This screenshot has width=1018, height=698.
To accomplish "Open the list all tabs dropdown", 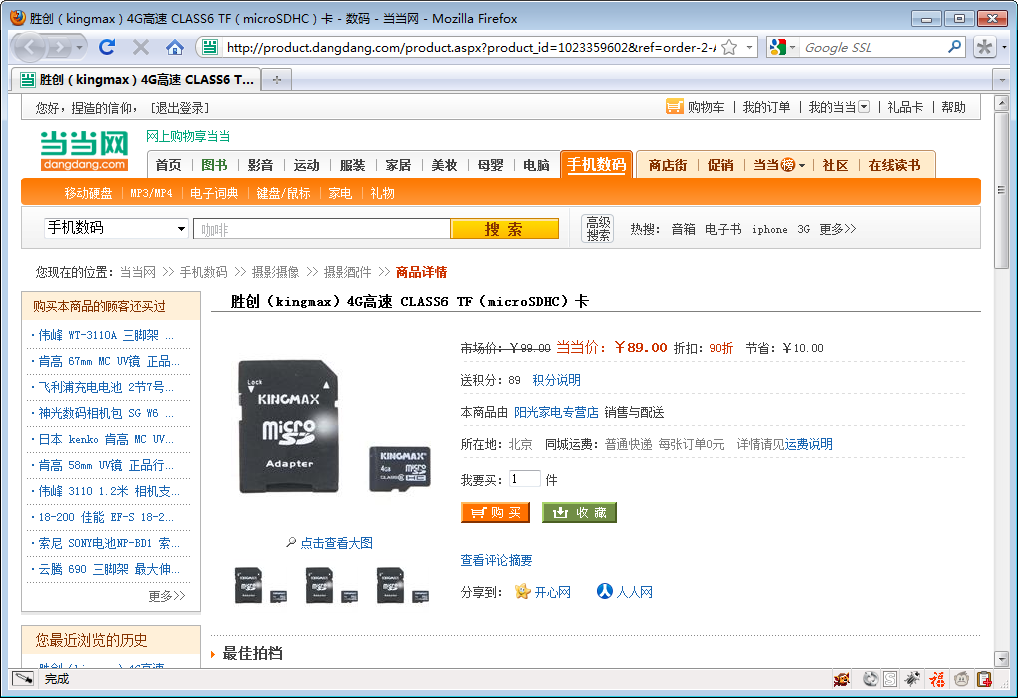I will tap(1002, 80).
